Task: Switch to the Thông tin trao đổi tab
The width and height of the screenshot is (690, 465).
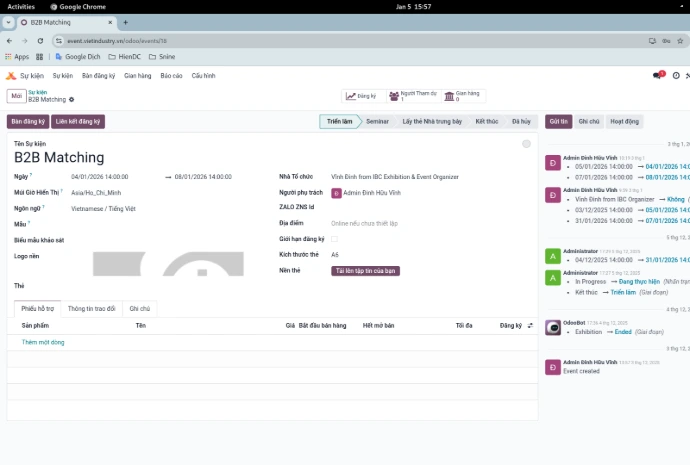Action: 91,309
